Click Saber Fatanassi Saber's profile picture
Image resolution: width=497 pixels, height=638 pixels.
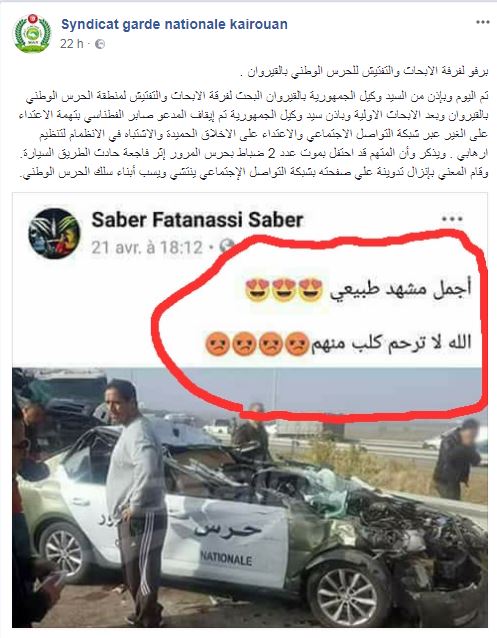pos(54,234)
